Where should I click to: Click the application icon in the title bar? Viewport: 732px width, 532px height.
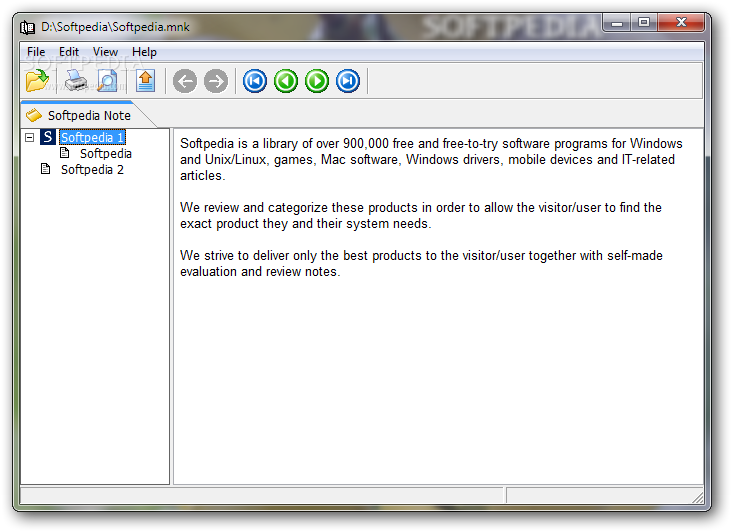[x=28, y=28]
